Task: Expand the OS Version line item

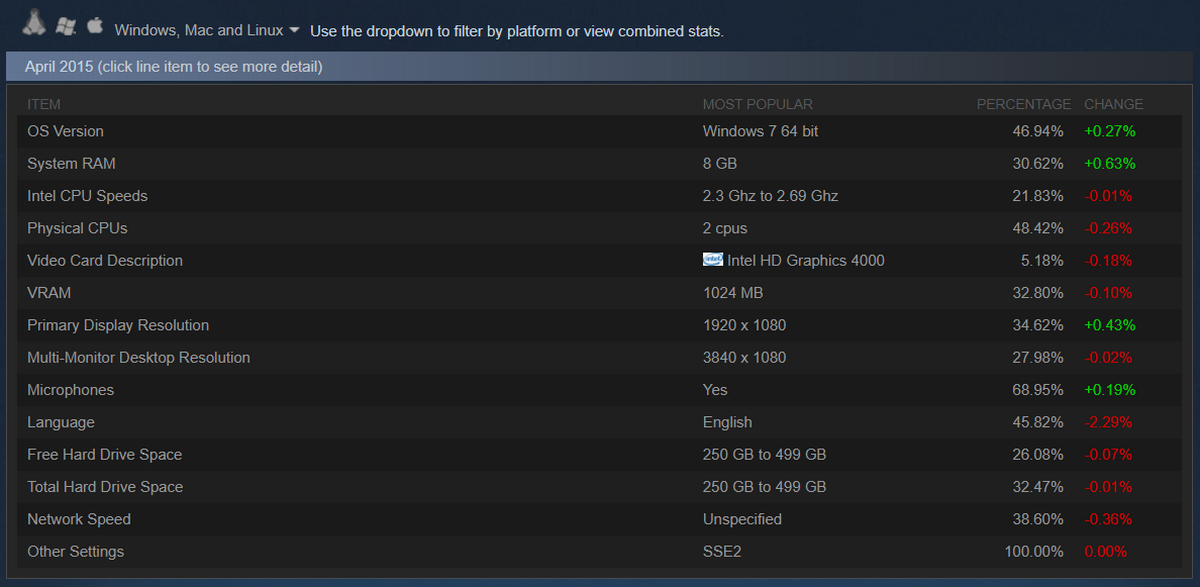Action: pyautogui.click(x=600, y=131)
